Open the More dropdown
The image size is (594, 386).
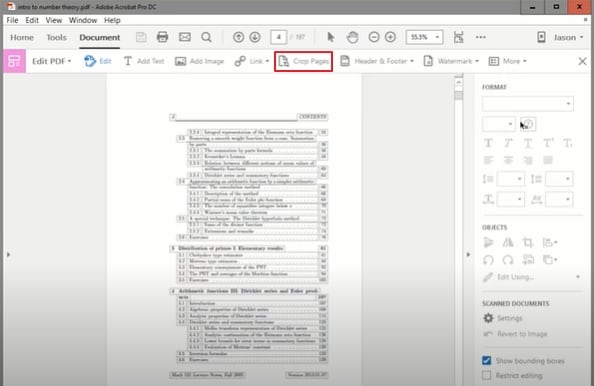(508, 61)
